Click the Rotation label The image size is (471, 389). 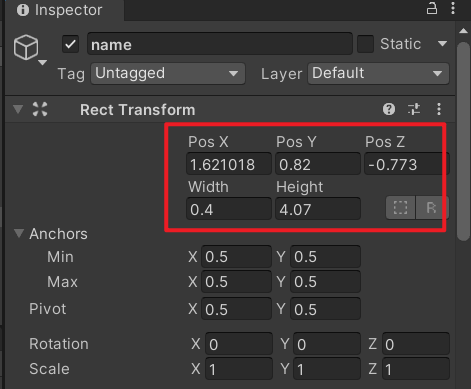[x=59, y=344]
